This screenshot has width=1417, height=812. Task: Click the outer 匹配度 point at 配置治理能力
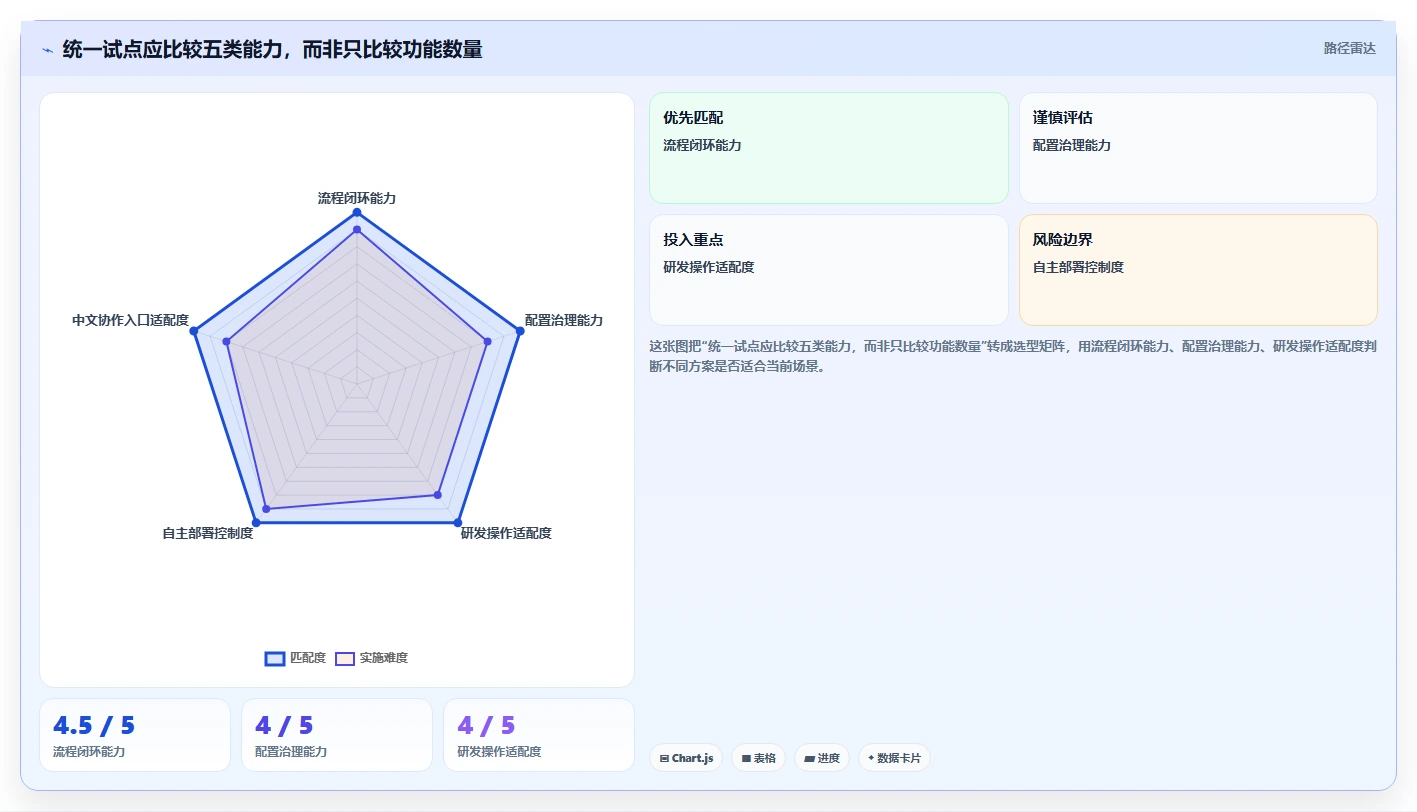tap(519, 330)
